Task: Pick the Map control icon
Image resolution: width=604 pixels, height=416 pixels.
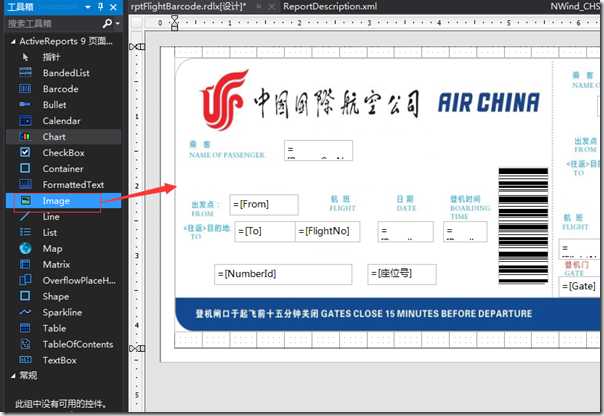Action: click(x=25, y=248)
